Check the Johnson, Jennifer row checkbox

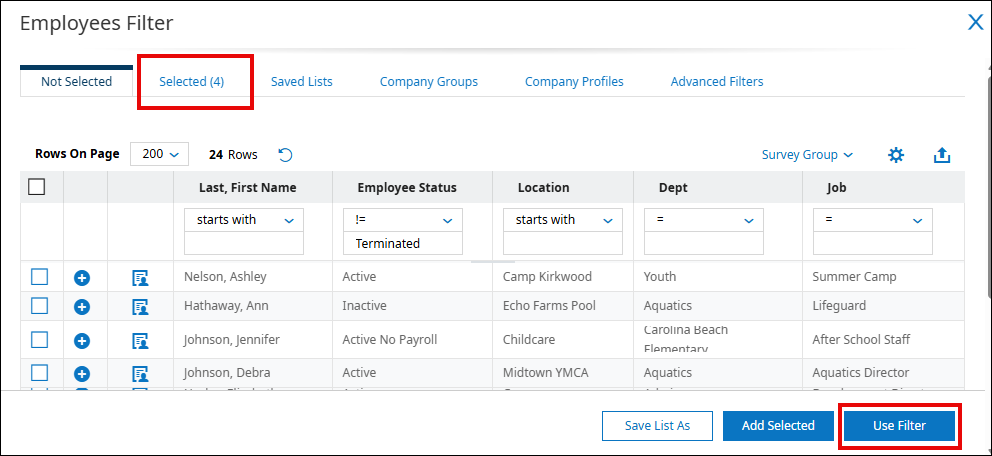tap(39, 339)
